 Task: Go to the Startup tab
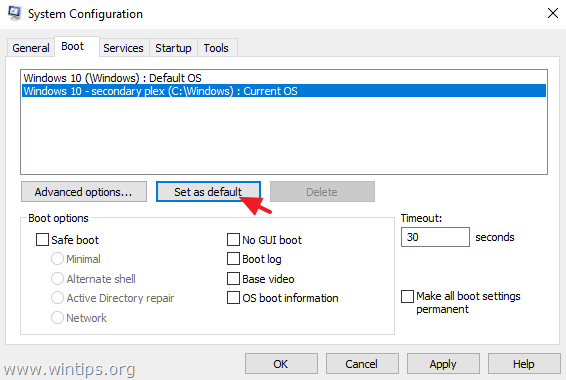173,48
